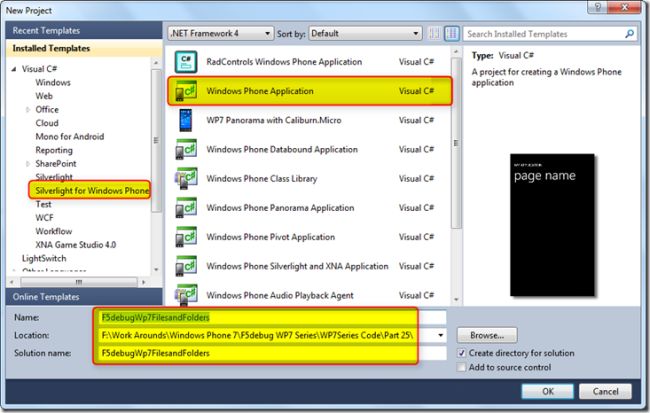
Task: Select the Reporting template category
Action: tap(54, 150)
